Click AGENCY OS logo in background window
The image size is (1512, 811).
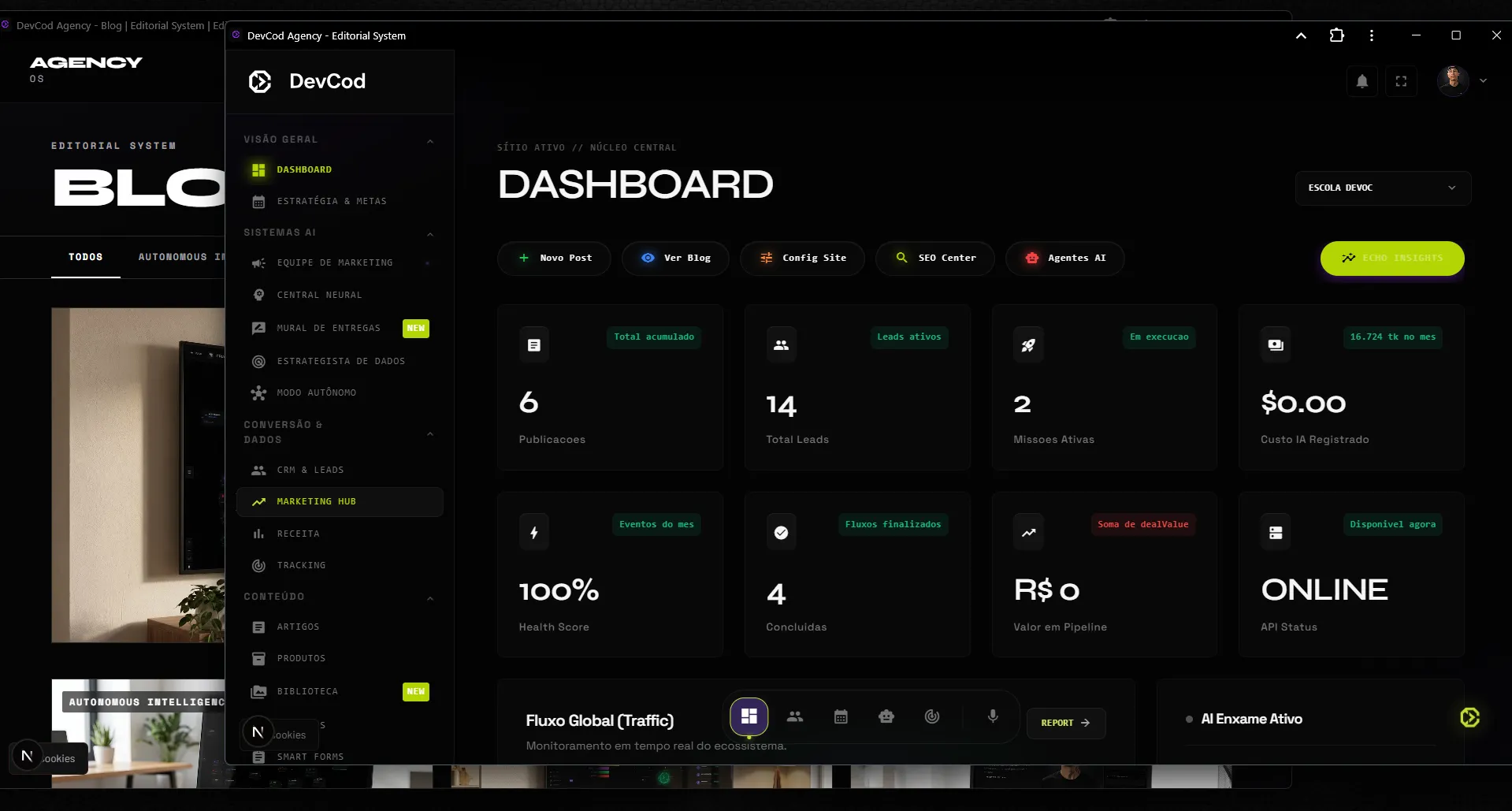[86, 69]
